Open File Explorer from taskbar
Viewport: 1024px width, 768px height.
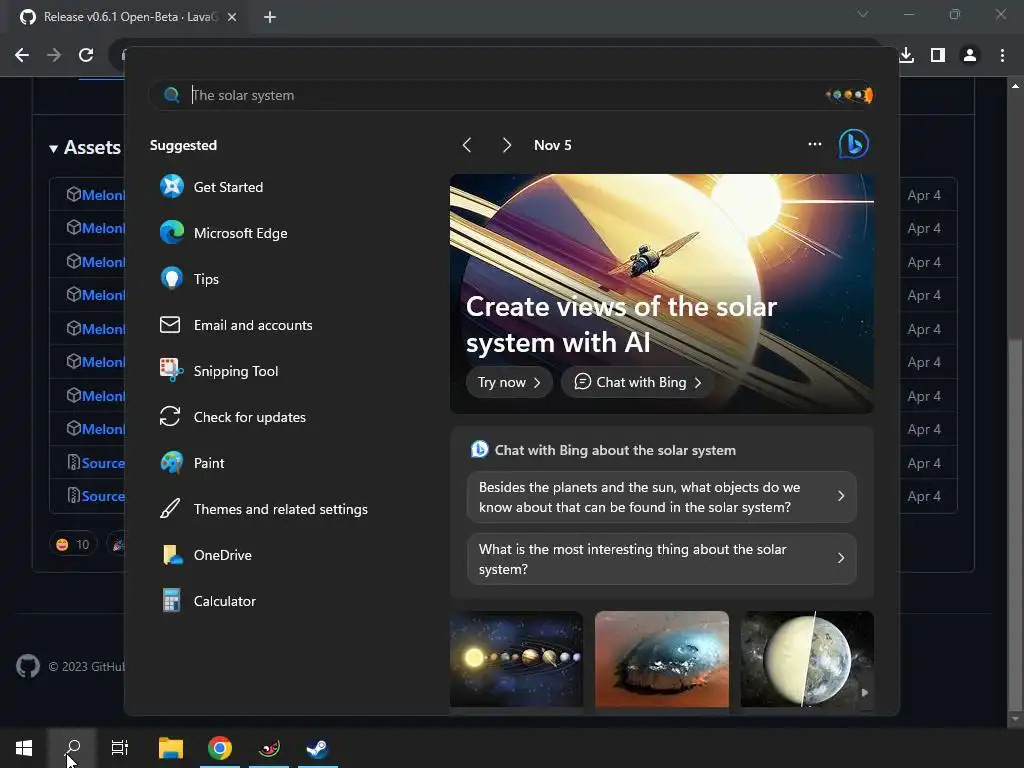[x=171, y=748]
